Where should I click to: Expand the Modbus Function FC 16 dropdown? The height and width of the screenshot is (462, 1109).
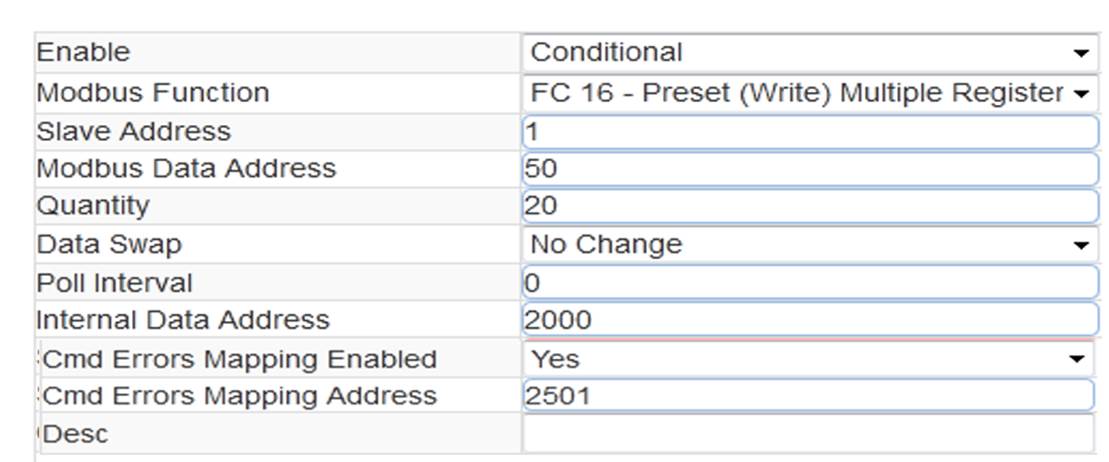810,93
